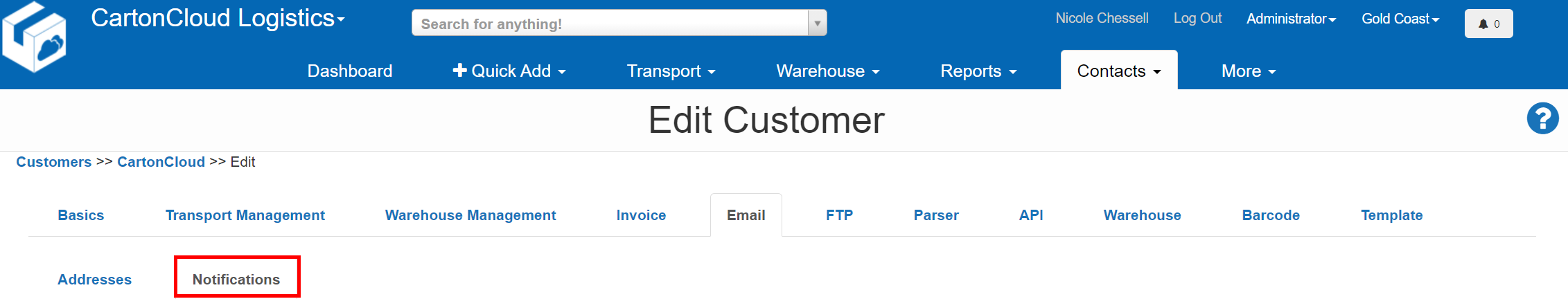This screenshot has width=1568, height=299.
Task: Go to the Dashboard page
Action: (x=350, y=71)
